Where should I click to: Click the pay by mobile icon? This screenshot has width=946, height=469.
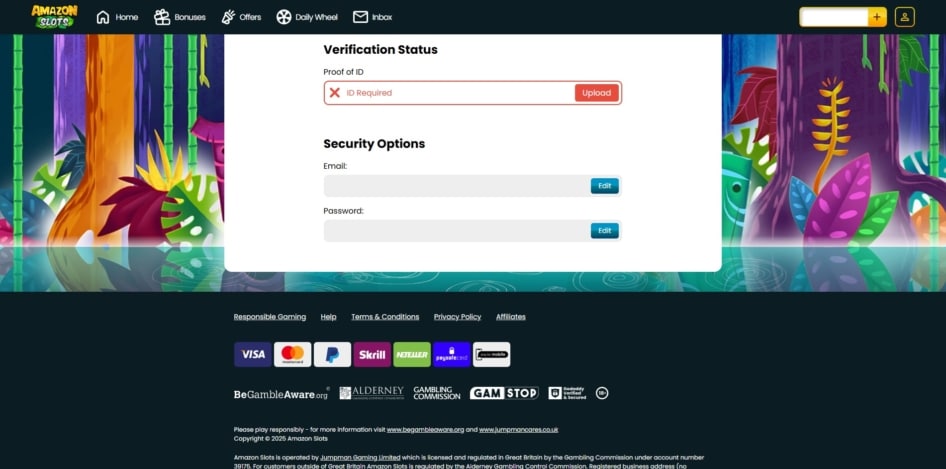pos(492,354)
